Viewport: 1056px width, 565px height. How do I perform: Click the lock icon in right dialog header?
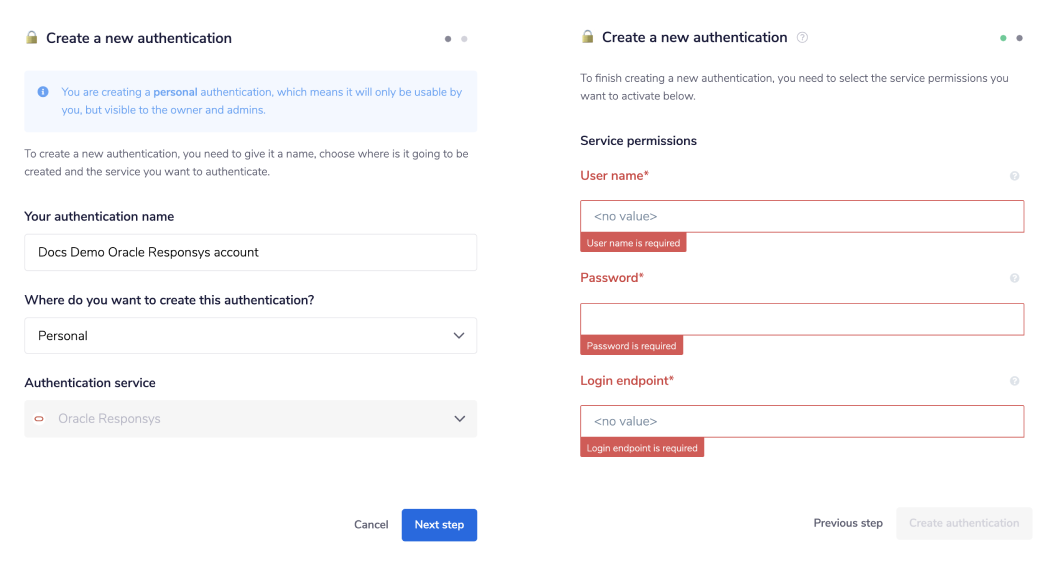click(588, 37)
